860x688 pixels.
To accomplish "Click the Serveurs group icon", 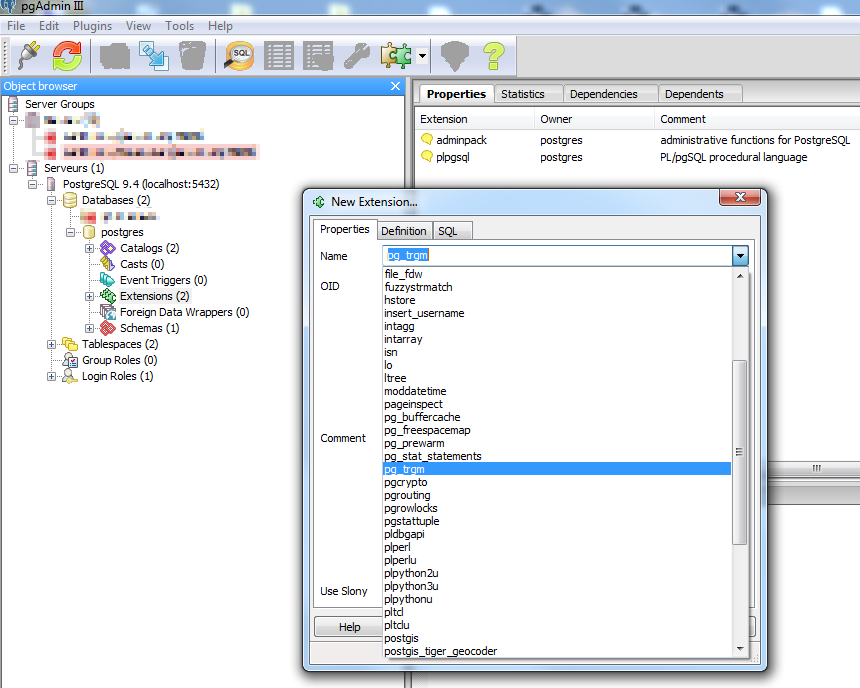I will pyautogui.click(x=32, y=168).
